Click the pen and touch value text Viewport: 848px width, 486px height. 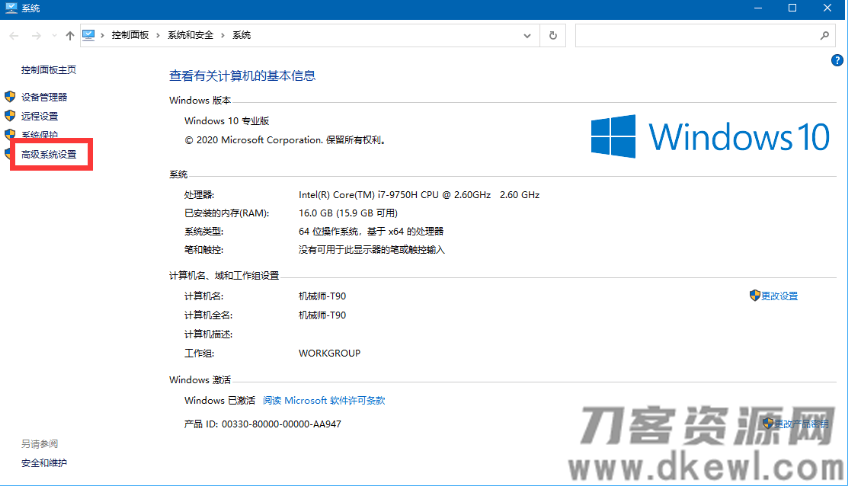(x=372, y=250)
